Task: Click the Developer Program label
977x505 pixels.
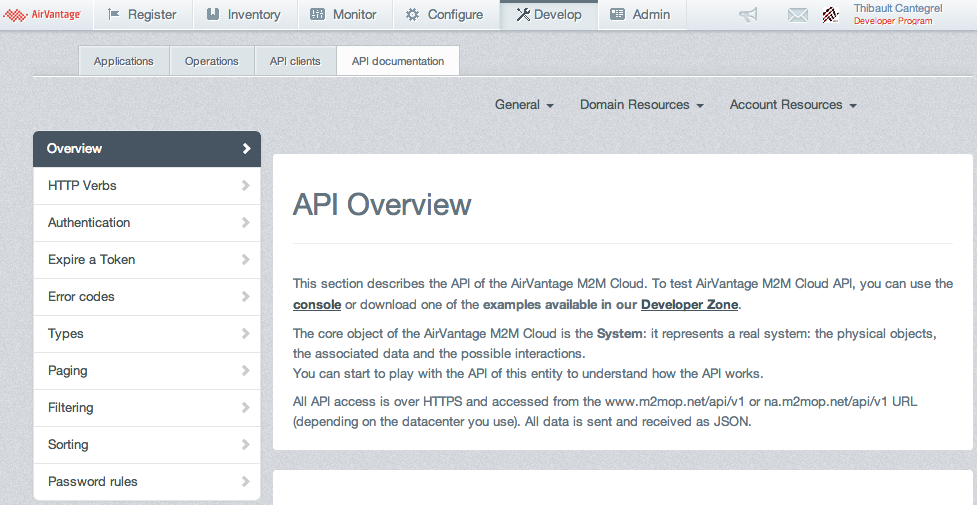Action: pos(893,21)
